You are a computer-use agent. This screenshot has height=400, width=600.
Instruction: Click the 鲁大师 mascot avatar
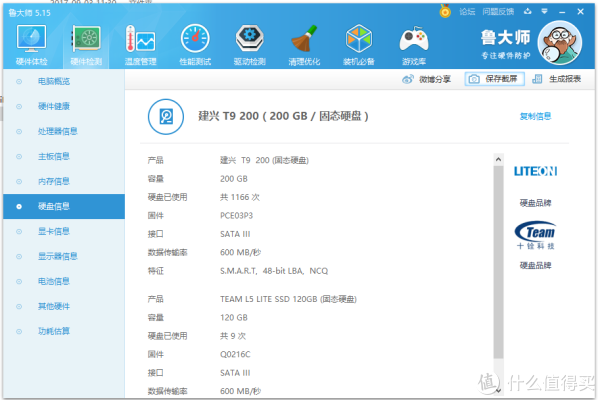[x=560, y=43]
